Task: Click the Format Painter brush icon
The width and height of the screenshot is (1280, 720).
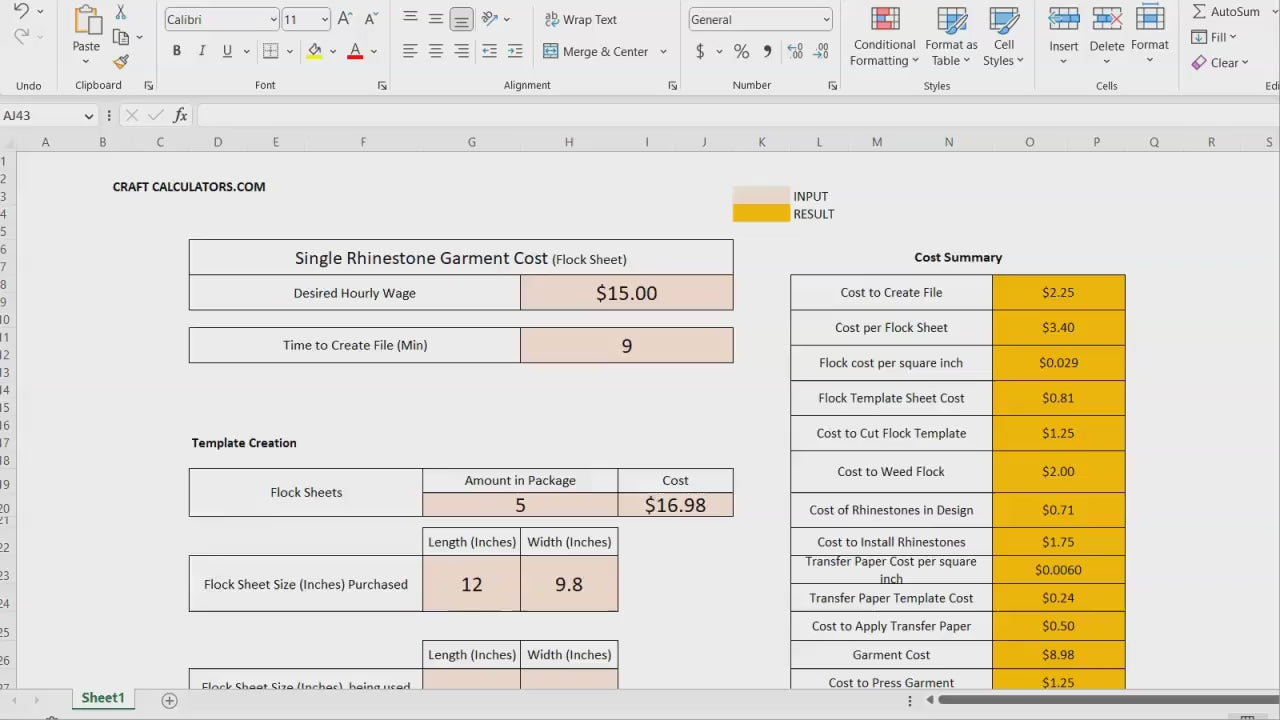Action: click(x=121, y=62)
